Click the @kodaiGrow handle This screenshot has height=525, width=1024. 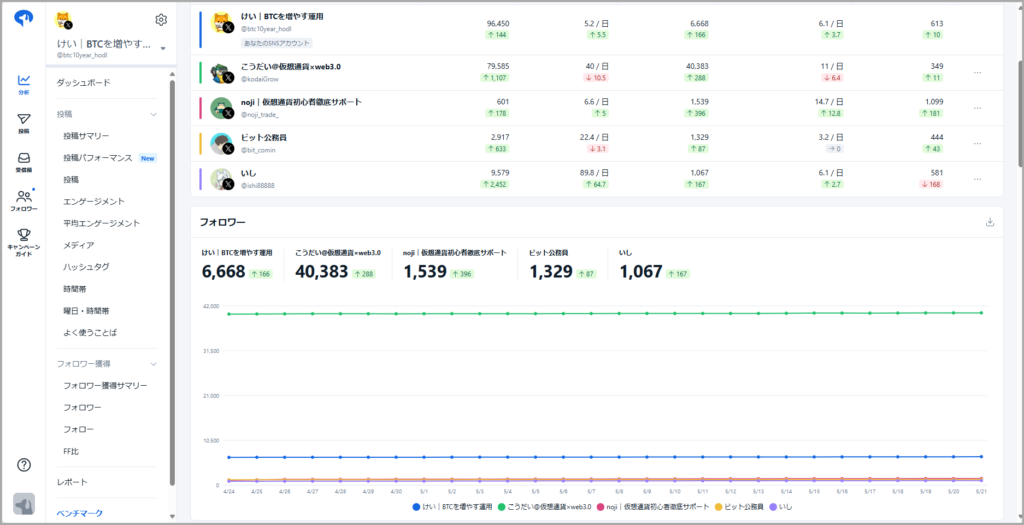(x=259, y=79)
